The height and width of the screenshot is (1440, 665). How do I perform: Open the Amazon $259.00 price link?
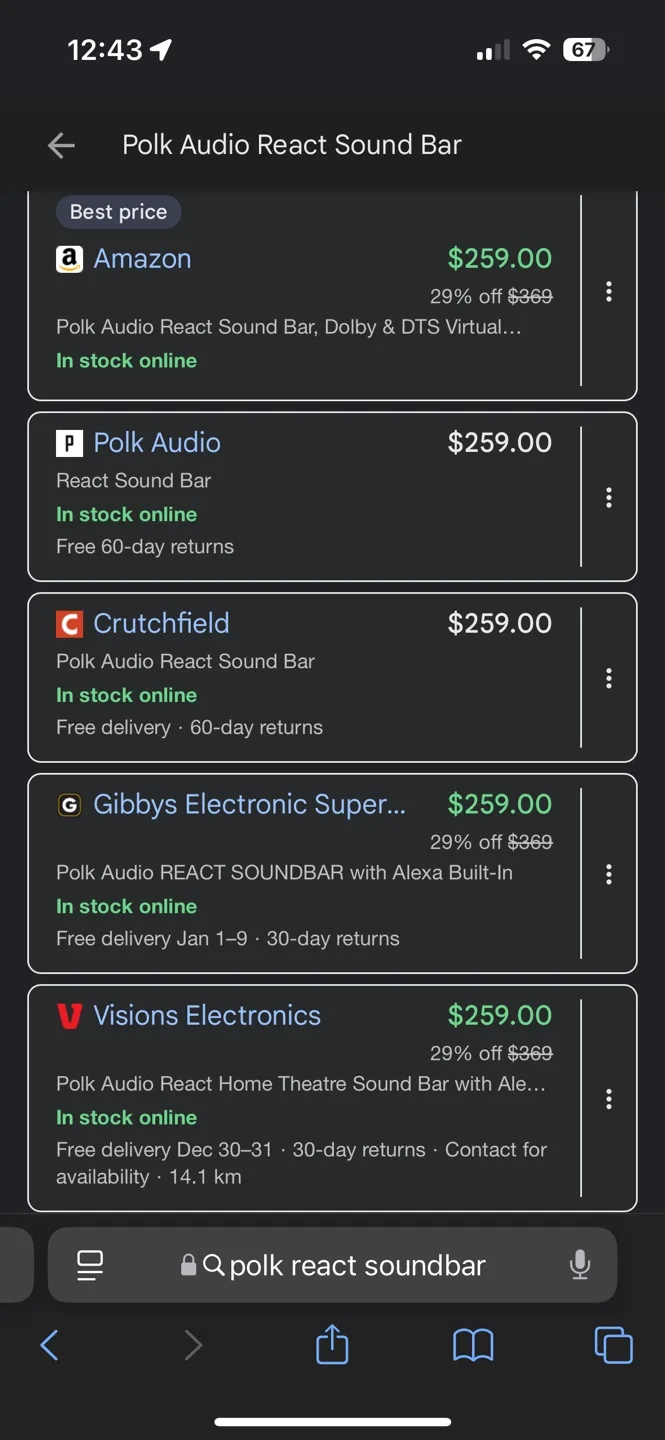[500, 258]
